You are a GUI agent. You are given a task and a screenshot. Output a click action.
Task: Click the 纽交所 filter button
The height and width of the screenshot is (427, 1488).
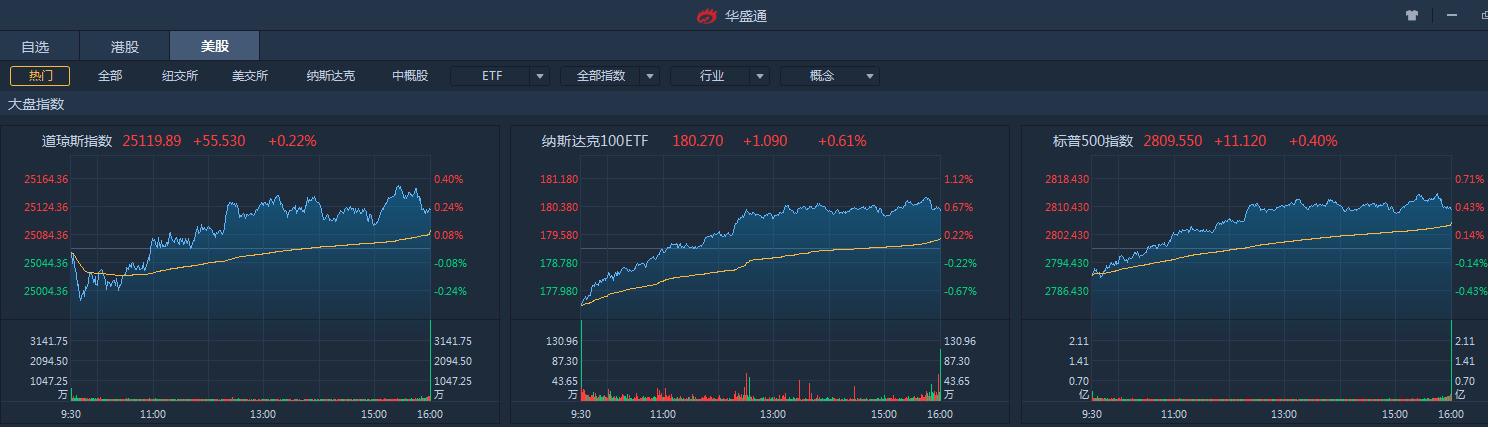pyautogui.click(x=180, y=76)
